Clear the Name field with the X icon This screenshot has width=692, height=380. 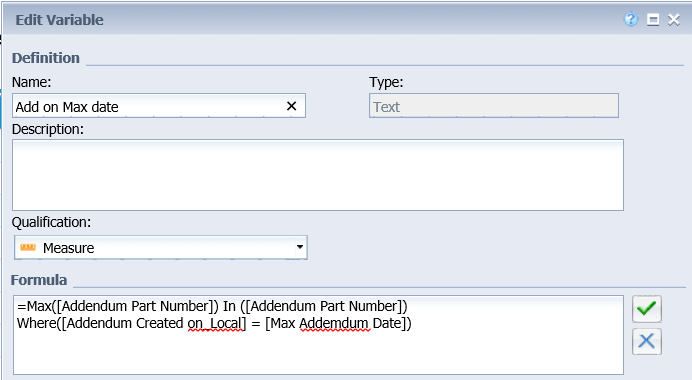pyautogui.click(x=291, y=106)
